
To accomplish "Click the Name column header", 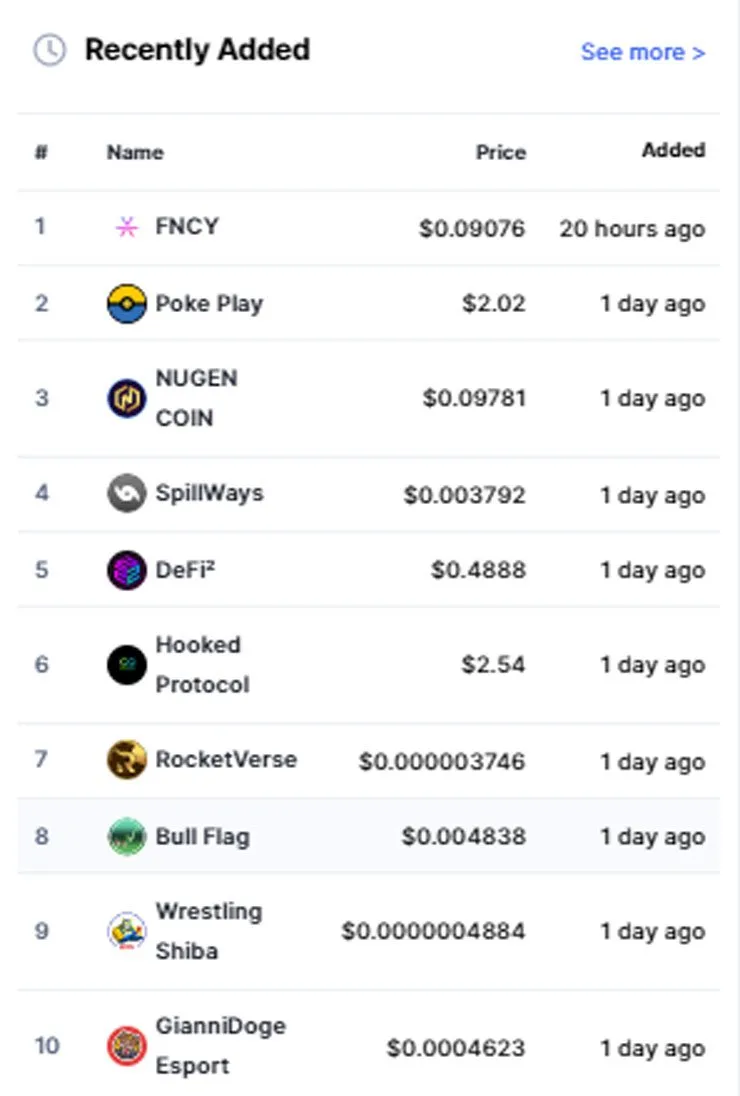I will (135, 152).
